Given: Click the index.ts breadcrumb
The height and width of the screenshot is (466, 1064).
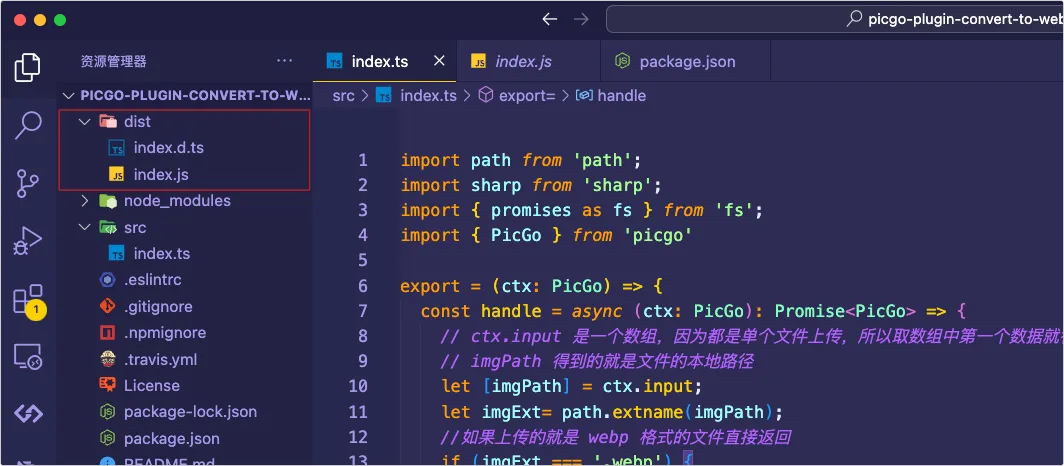Looking at the screenshot, I should click(x=417, y=96).
